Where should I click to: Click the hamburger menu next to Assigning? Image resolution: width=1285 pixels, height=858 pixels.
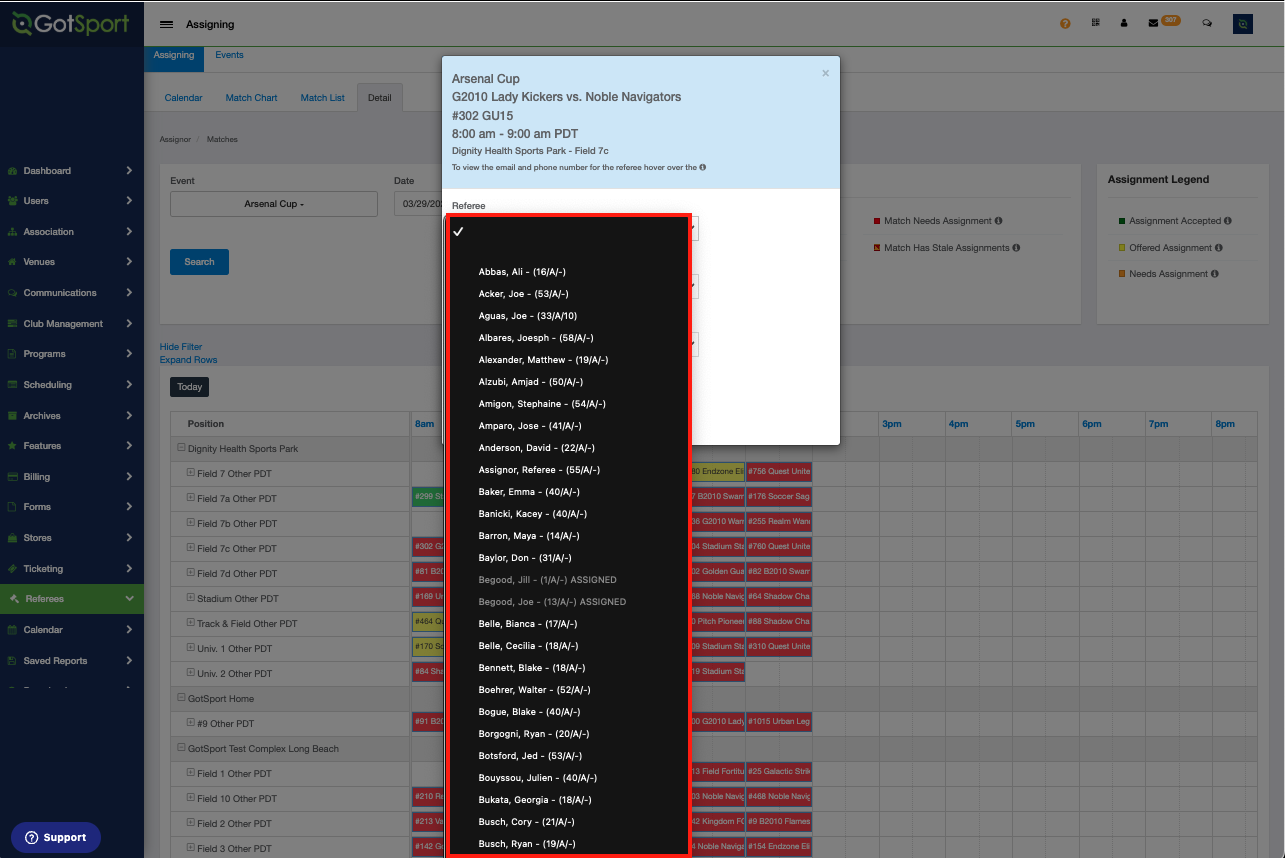166,23
